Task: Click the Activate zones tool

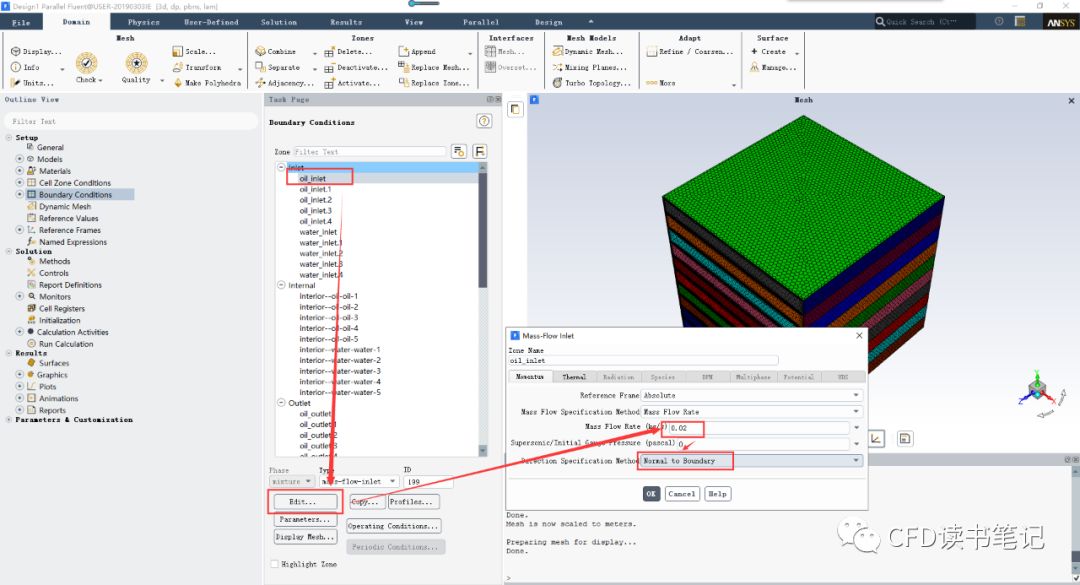Action: pos(352,83)
